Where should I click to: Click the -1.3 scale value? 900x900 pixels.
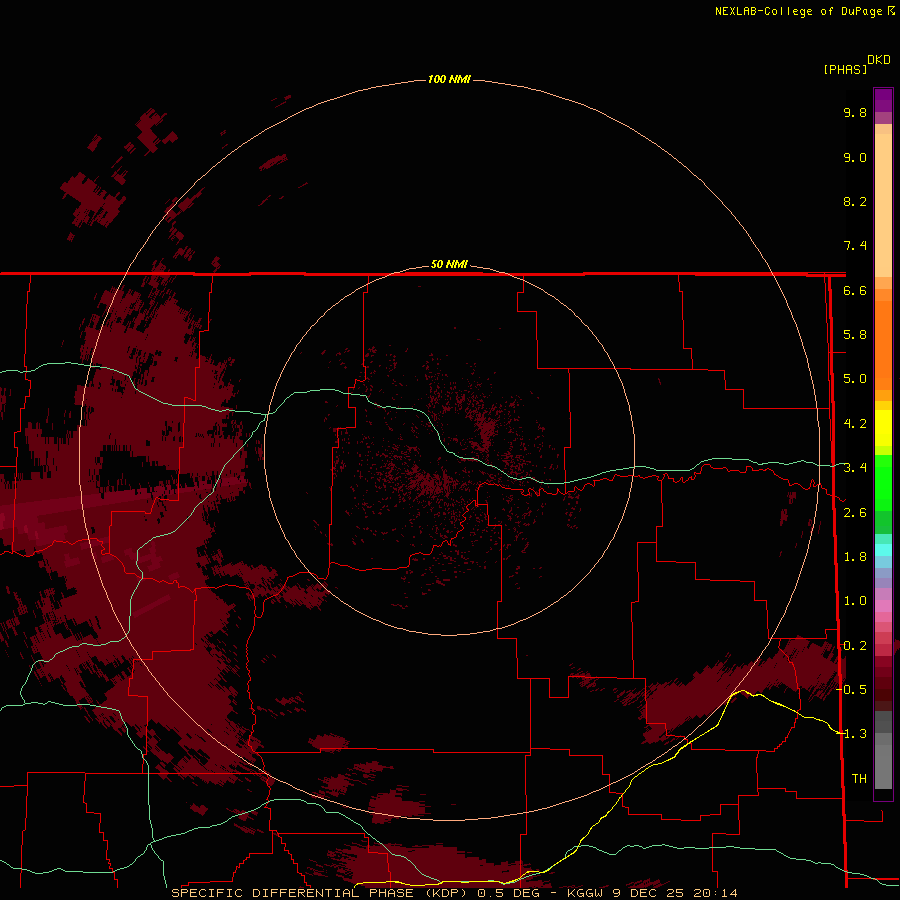[x=852, y=734]
